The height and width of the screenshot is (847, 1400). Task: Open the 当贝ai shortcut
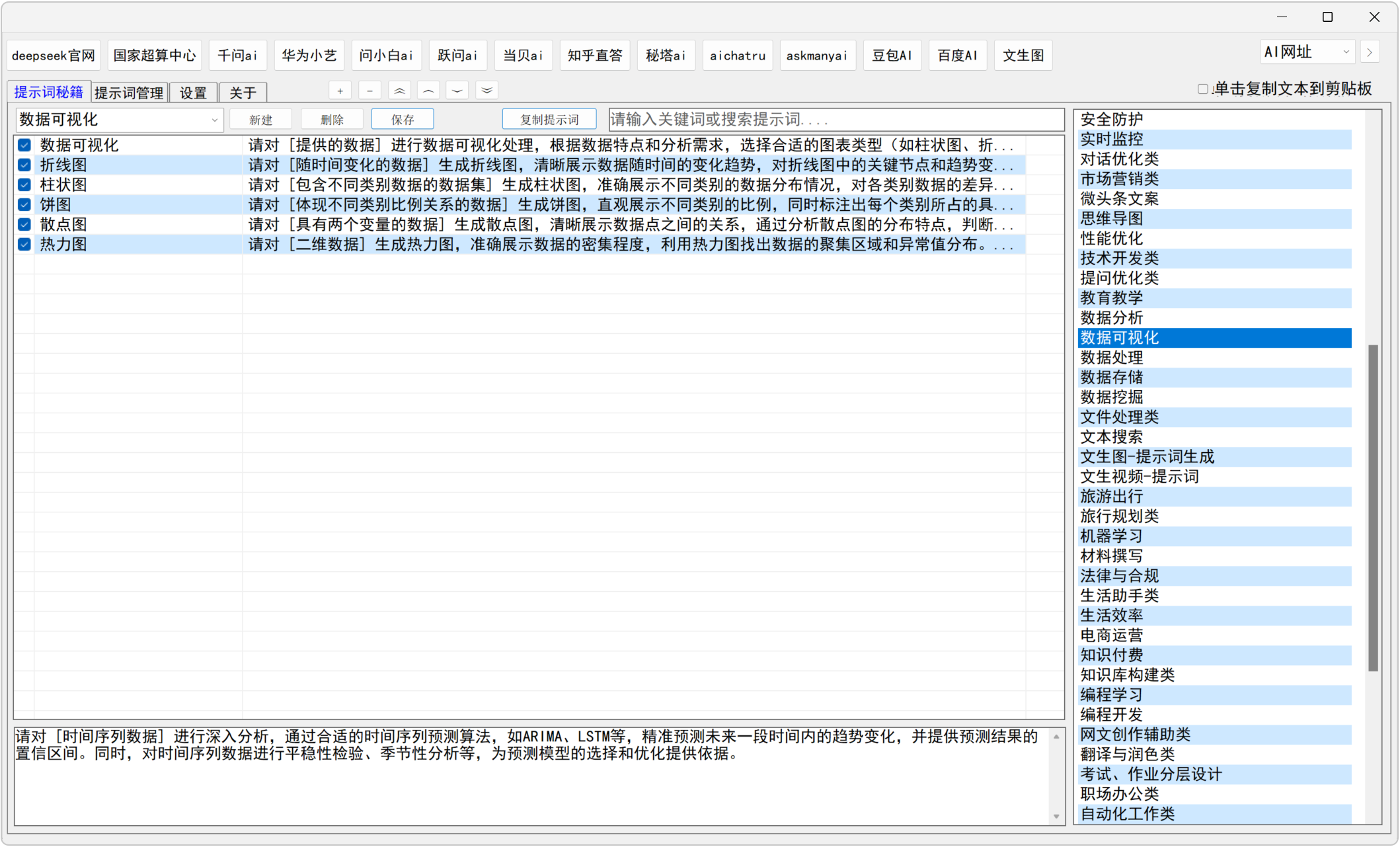pos(524,56)
